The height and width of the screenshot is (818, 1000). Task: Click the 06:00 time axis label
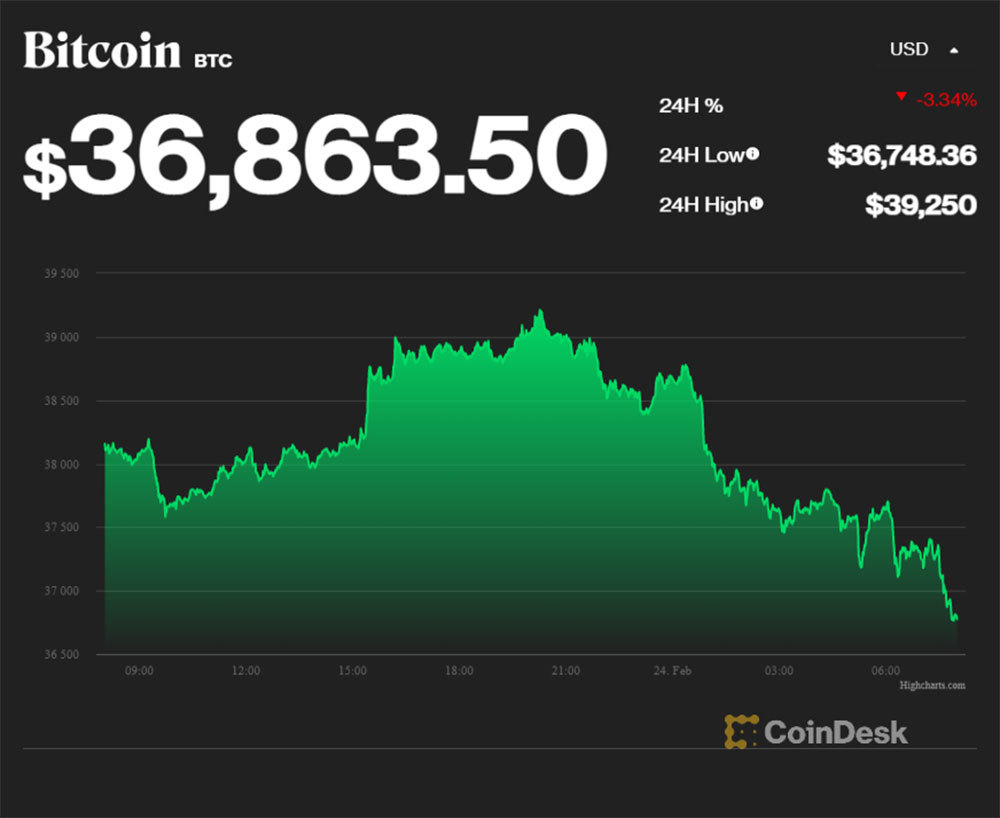click(x=886, y=671)
